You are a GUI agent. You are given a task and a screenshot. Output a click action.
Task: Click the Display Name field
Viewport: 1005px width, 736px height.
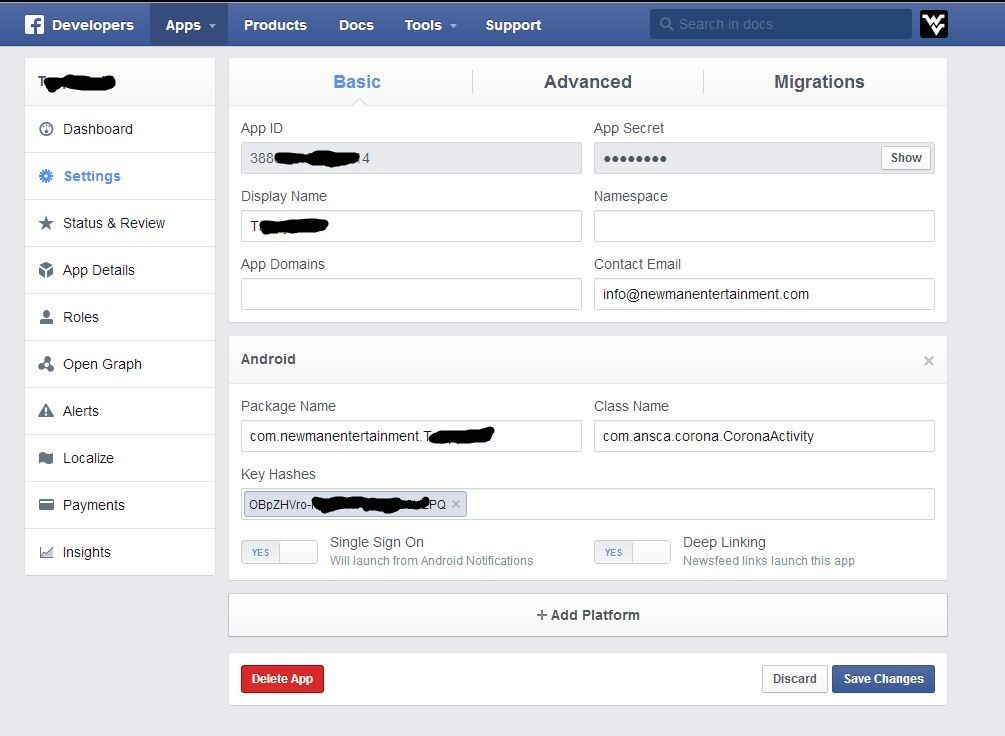tap(411, 226)
